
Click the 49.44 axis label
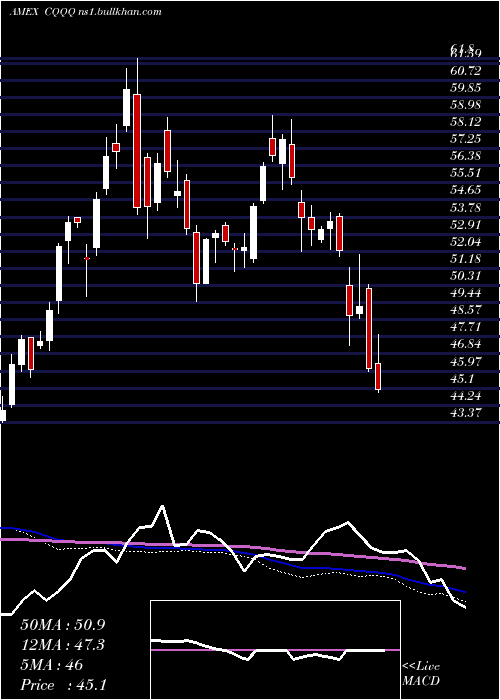pyautogui.click(x=466, y=293)
